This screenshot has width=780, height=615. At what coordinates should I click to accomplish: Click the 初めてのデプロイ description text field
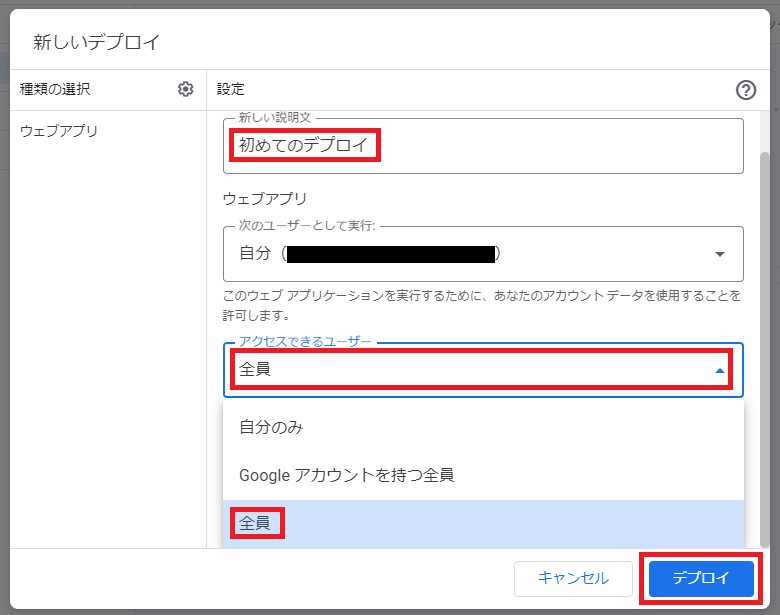[x=483, y=147]
